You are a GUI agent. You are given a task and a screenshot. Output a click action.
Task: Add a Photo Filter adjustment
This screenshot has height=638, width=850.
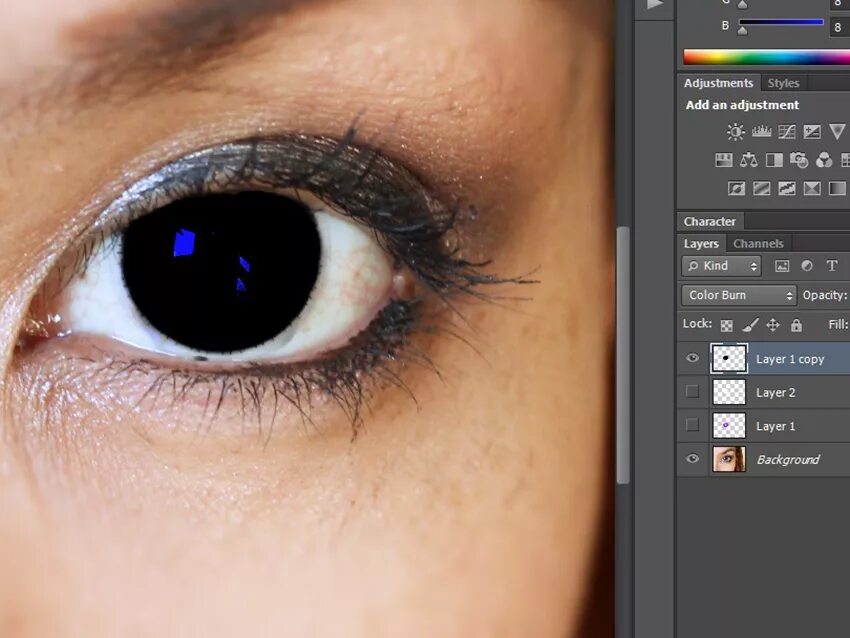[x=799, y=160]
